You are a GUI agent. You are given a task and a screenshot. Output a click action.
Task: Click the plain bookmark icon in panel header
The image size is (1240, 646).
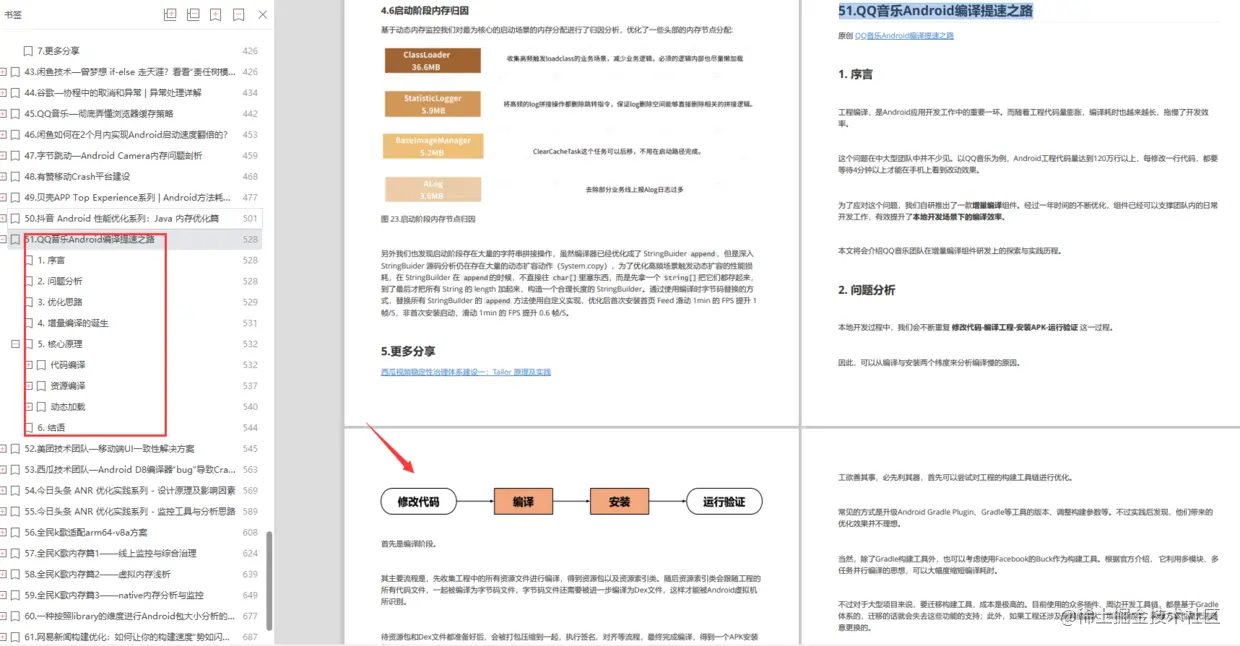239,15
